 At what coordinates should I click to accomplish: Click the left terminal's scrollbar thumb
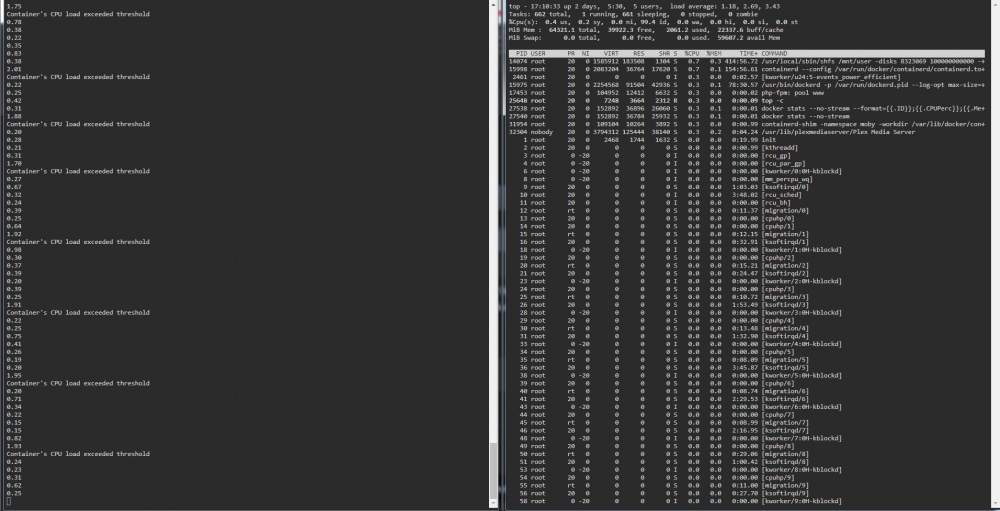[493, 471]
